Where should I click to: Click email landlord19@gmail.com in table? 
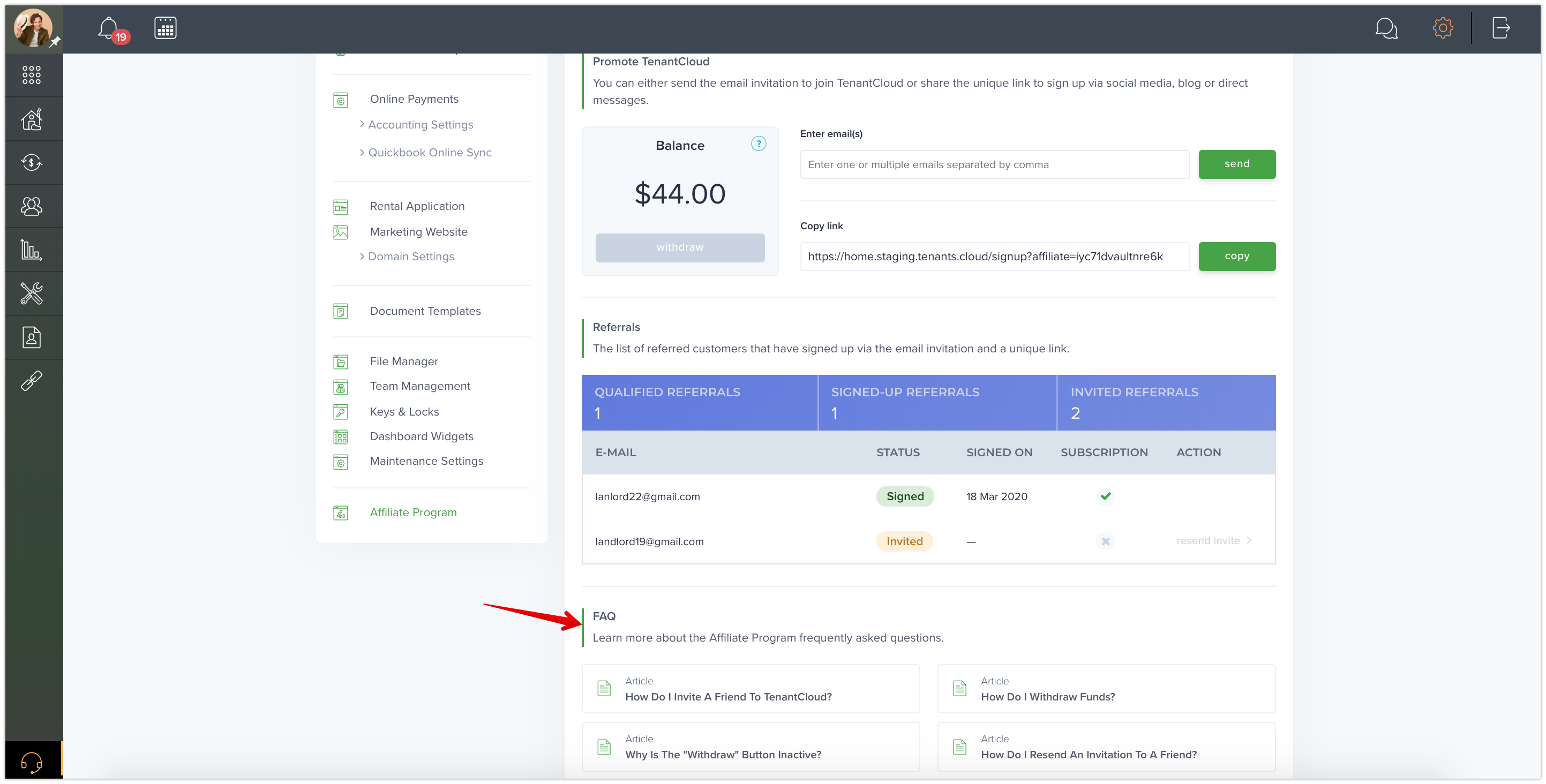pos(649,541)
